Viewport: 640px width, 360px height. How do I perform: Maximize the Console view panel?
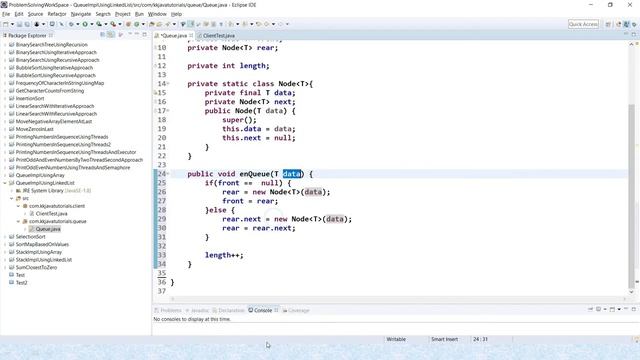click(634, 309)
